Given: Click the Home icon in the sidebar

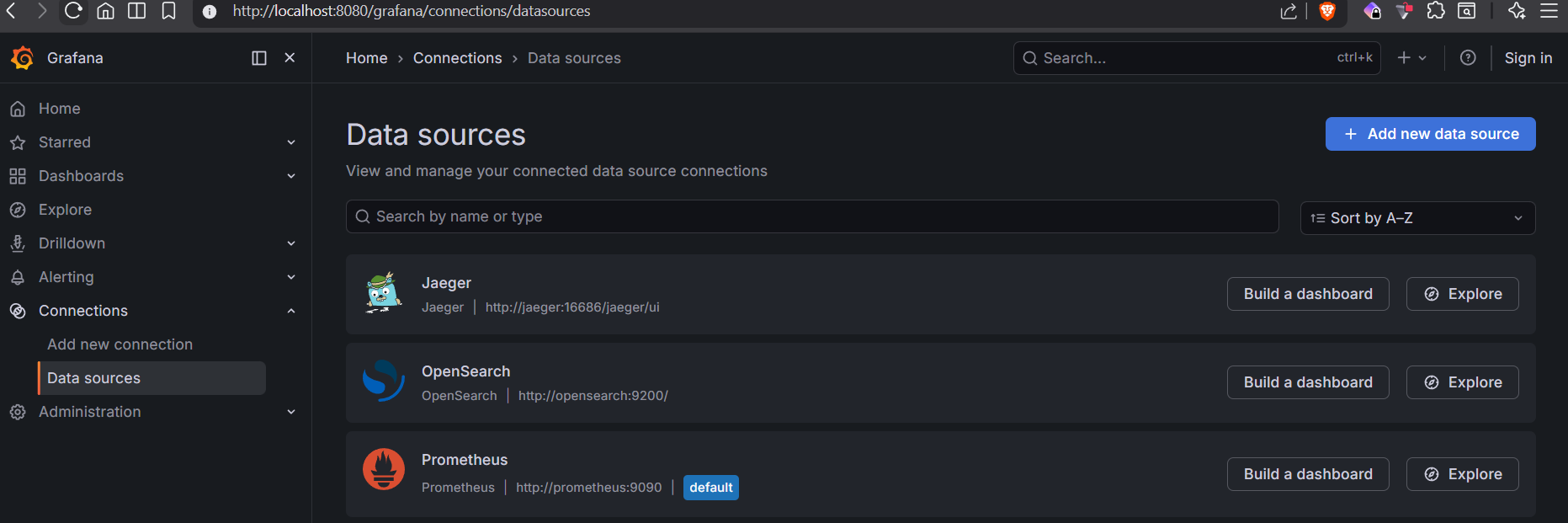Looking at the screenshot, I should click(18, 109).
